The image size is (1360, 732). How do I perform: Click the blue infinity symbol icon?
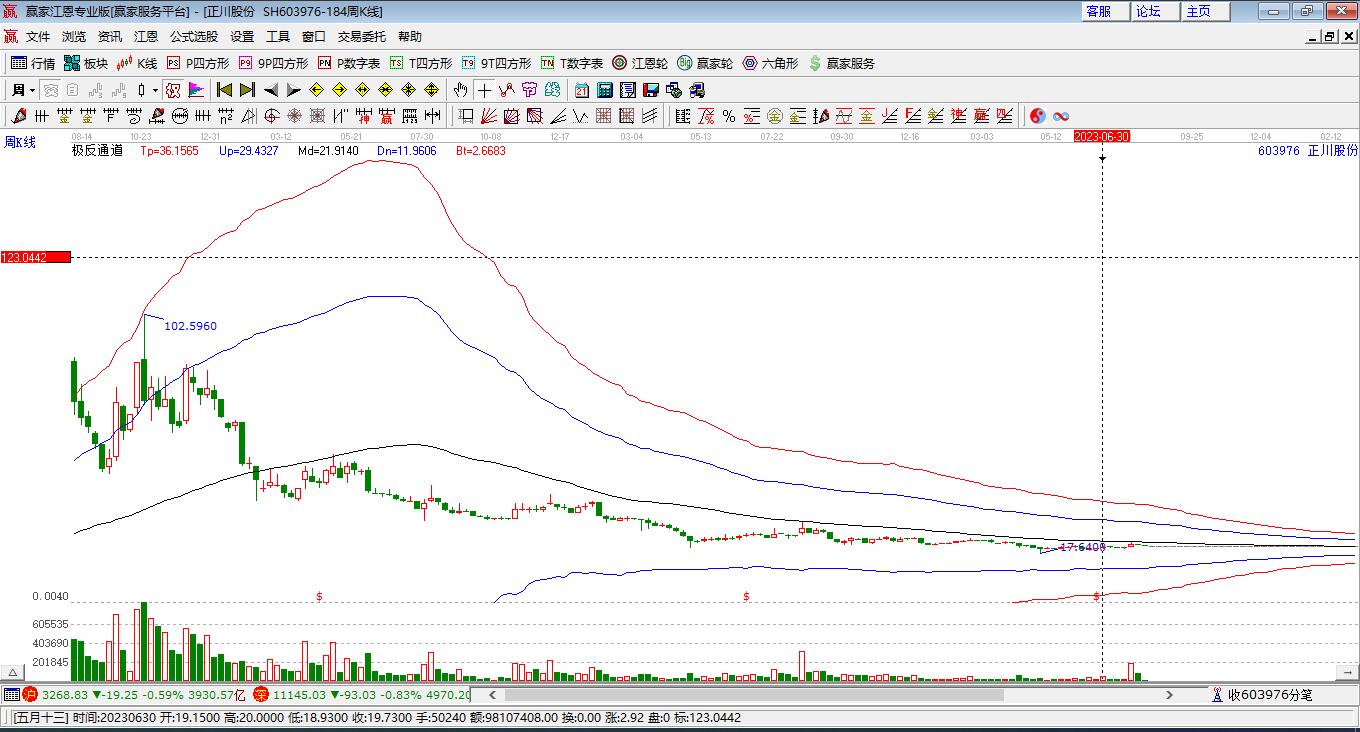pyautogui.click(x=1061, y=116)
